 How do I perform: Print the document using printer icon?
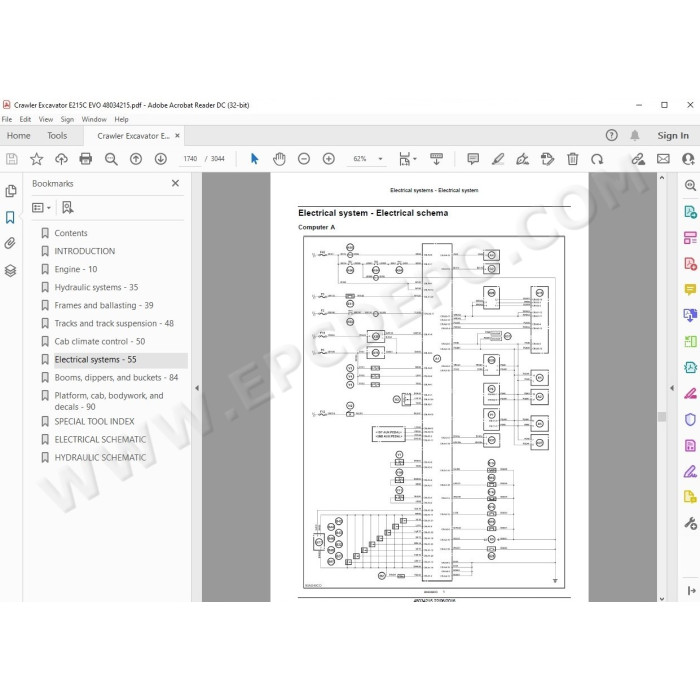click(x=86, y=159)
